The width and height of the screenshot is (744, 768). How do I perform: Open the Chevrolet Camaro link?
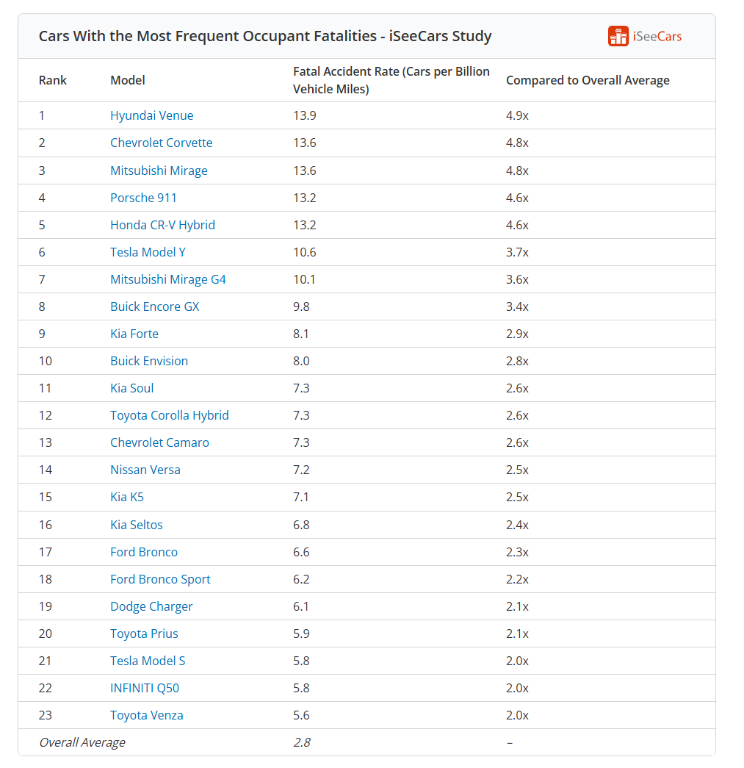160,442
